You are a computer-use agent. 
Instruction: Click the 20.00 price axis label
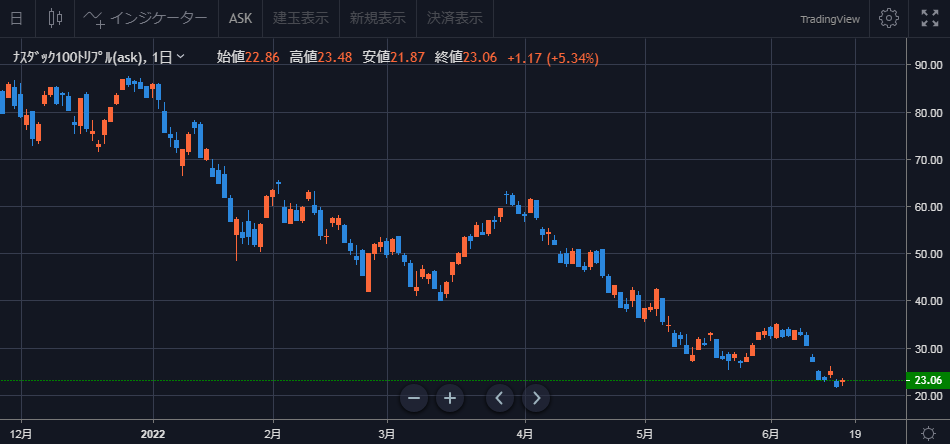click(928, 396)
